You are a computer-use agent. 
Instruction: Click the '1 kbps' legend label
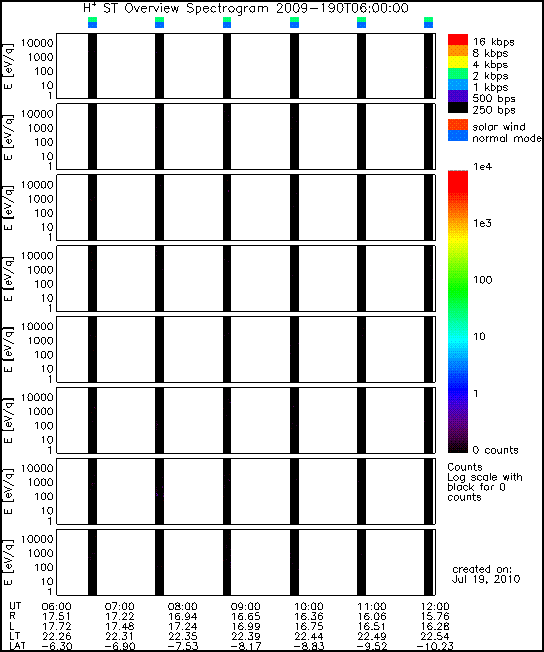490,87
